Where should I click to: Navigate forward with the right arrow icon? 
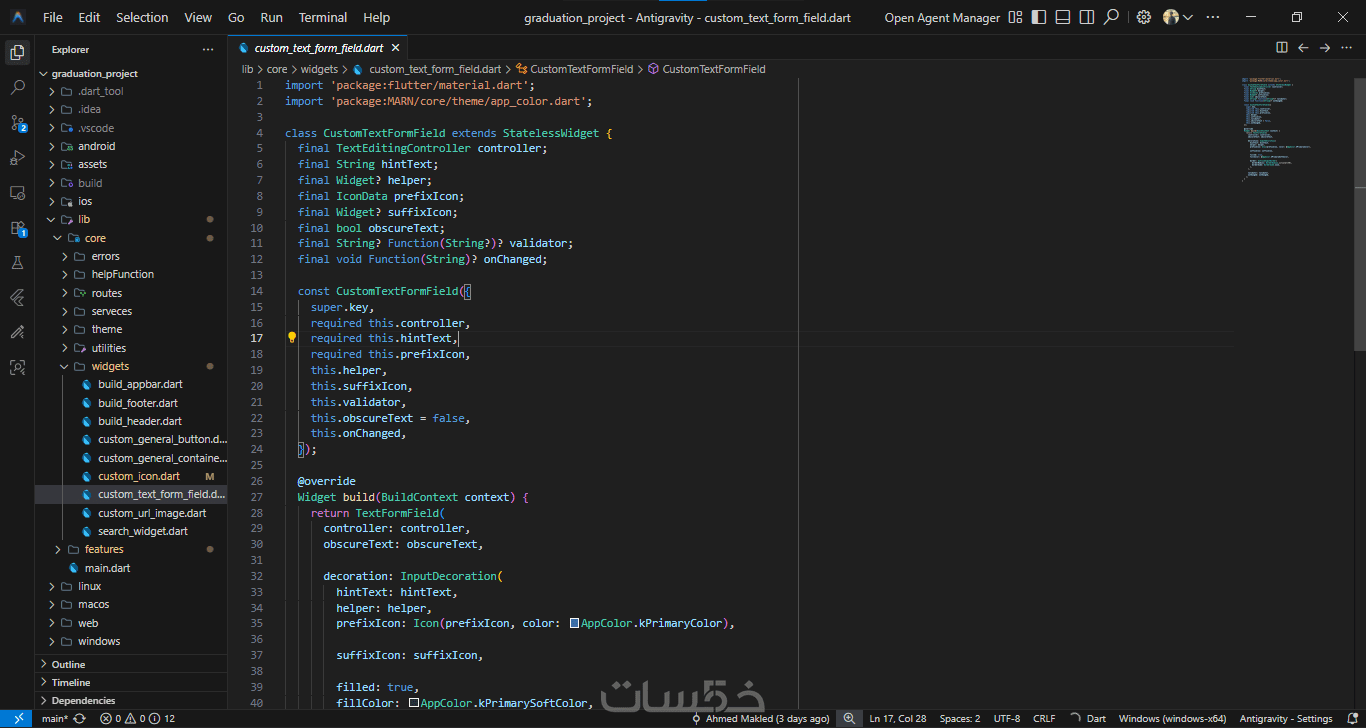pos(1324,47)
